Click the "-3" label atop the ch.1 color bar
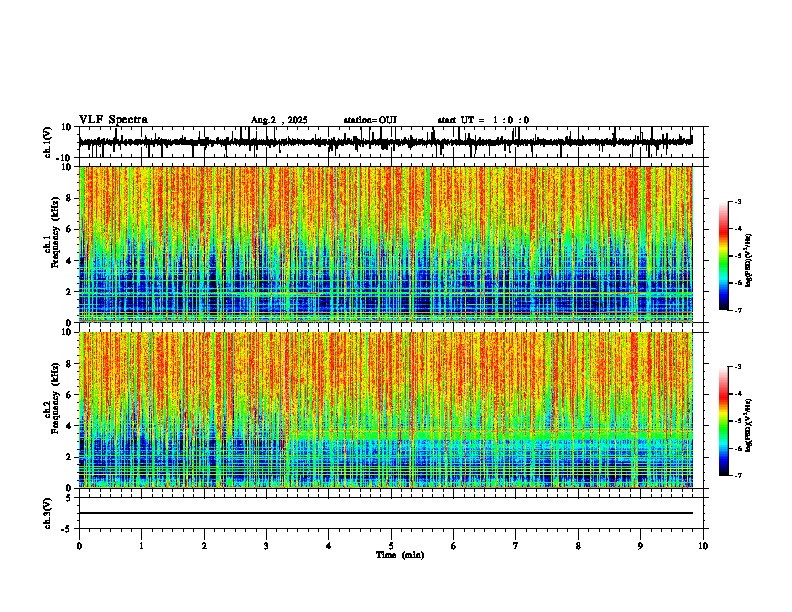 coord(737,201)
